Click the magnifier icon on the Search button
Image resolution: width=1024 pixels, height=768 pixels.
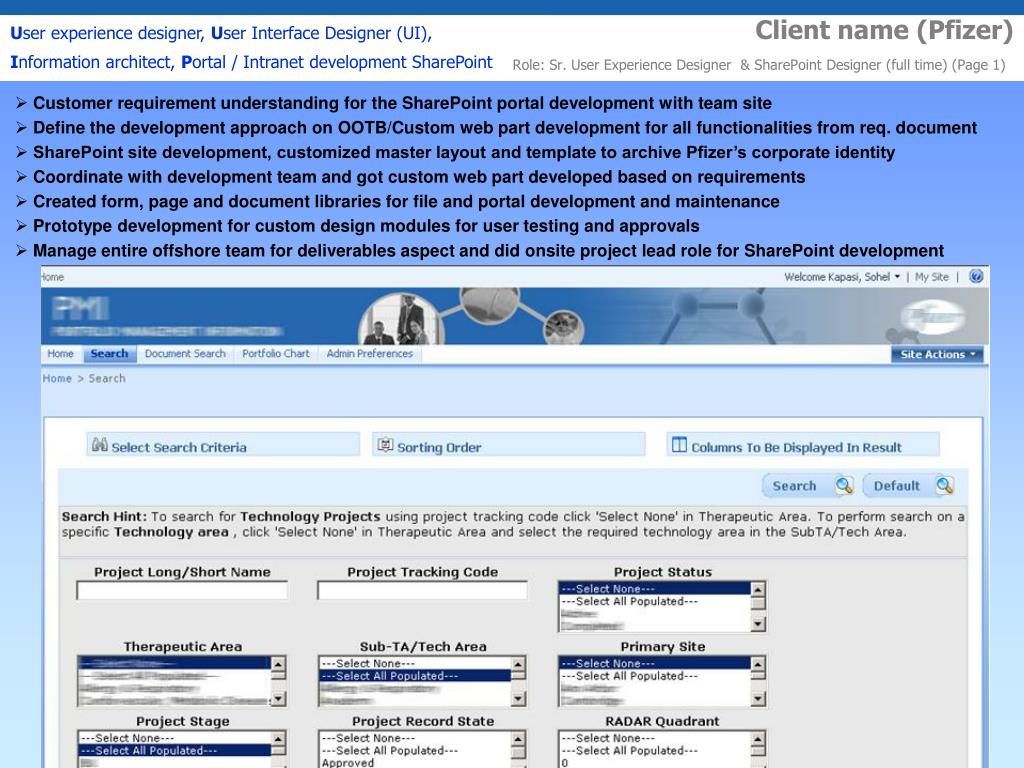coord(844,485)
